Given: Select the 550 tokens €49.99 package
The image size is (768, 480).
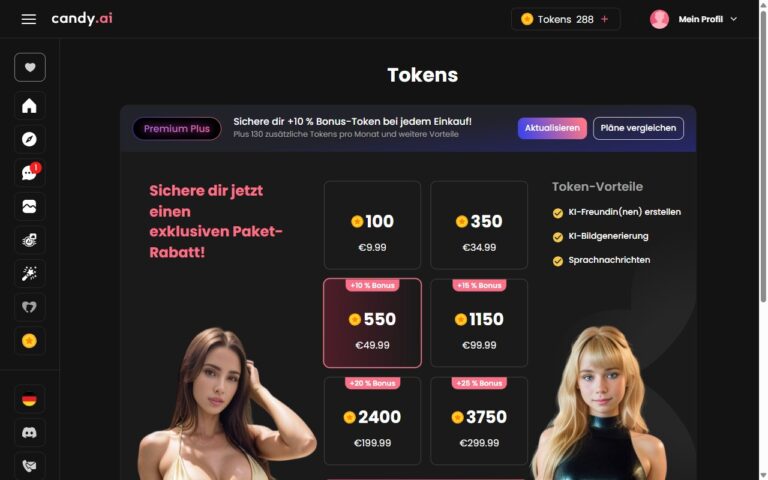Looking at the screenshot, I should (x=372, y=323).
